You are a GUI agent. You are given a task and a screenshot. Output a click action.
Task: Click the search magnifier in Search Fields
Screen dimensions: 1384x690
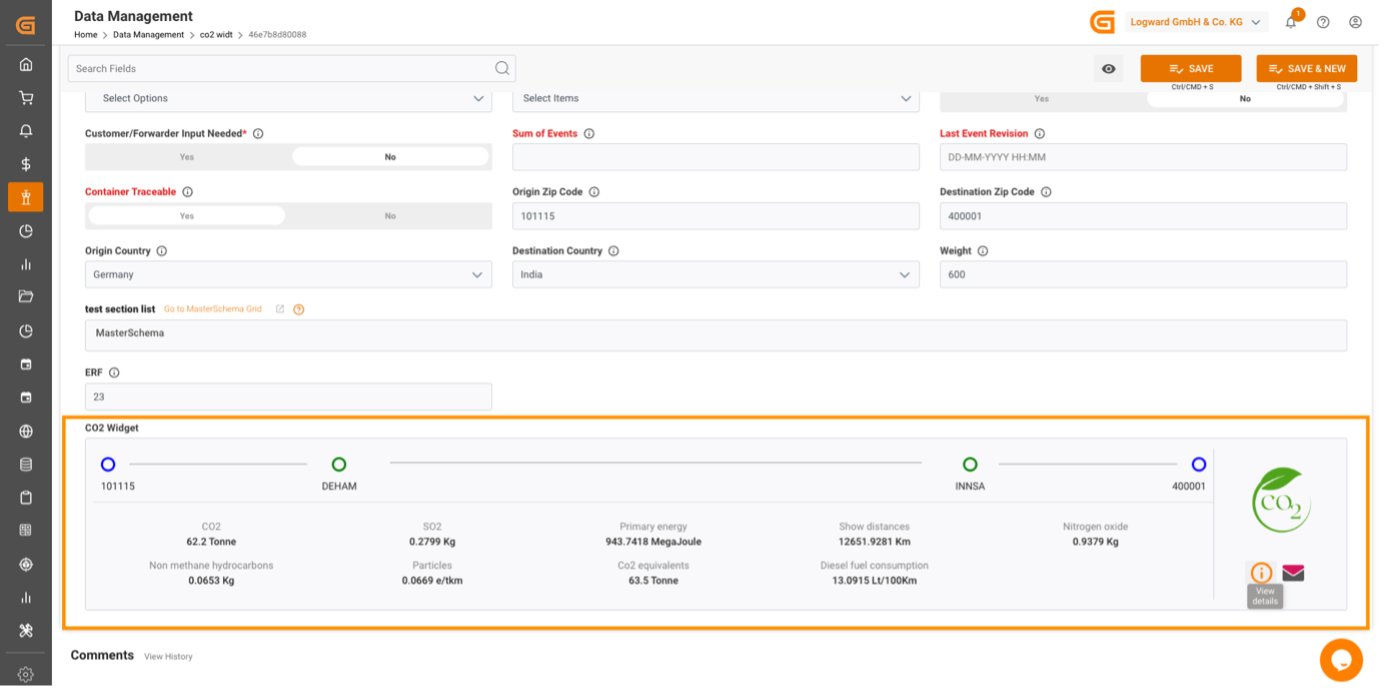(x=502, y=68)
